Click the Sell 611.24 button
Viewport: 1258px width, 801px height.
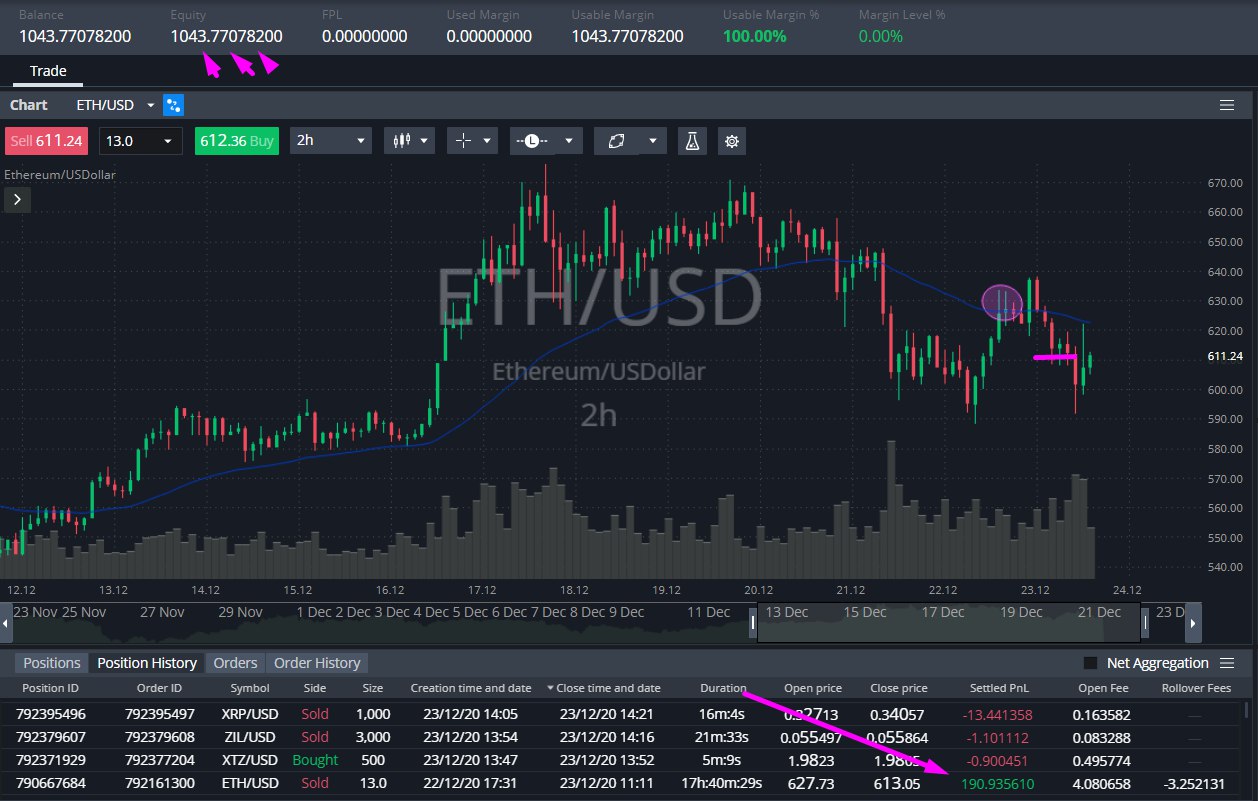[46, 141]
